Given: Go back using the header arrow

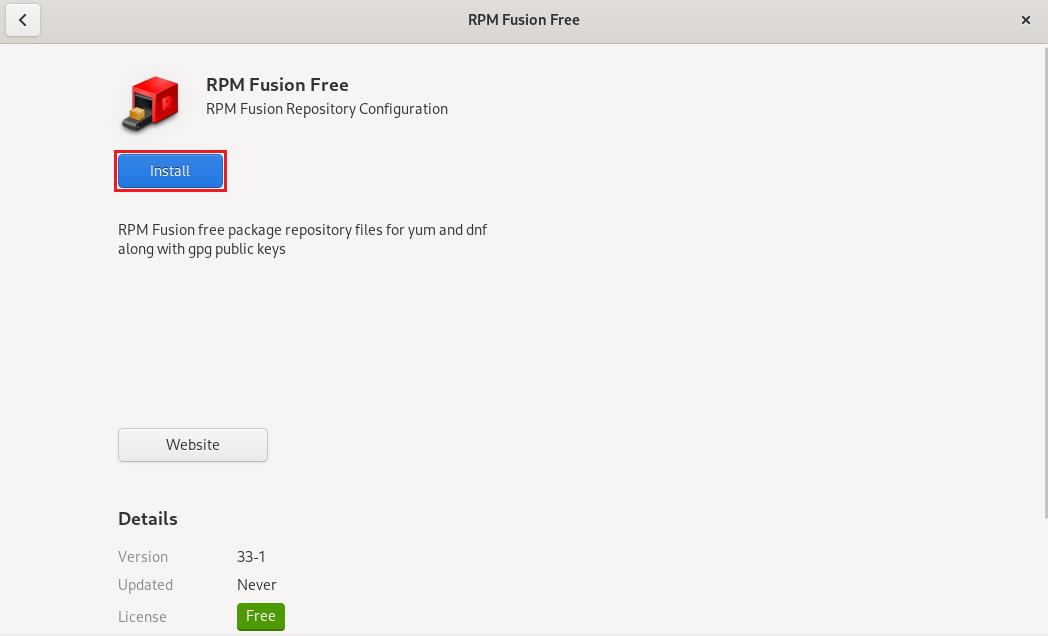Looking at the screenshot, I should (x=23, y=20).
